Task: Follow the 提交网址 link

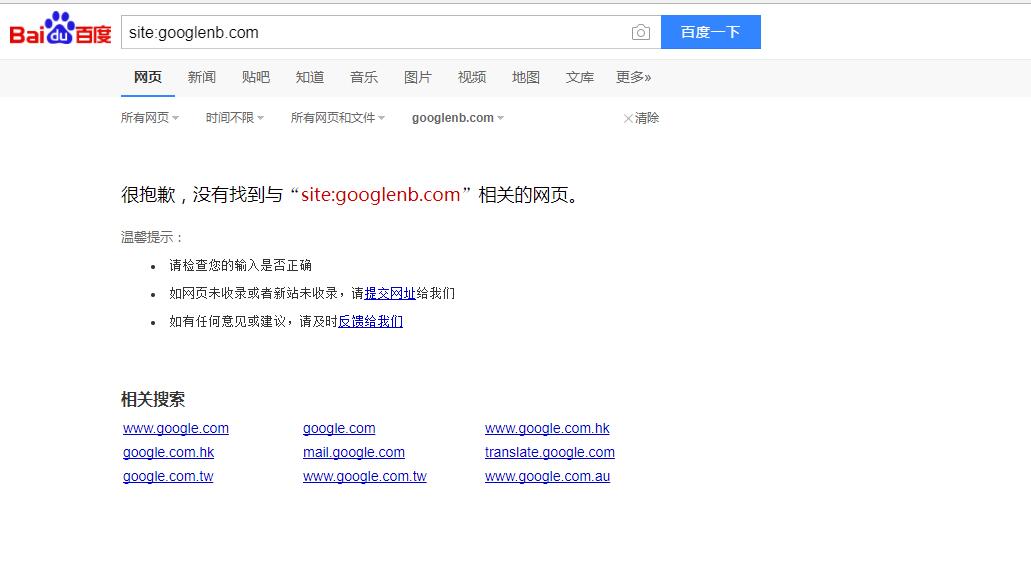Action: click(390, 293)
